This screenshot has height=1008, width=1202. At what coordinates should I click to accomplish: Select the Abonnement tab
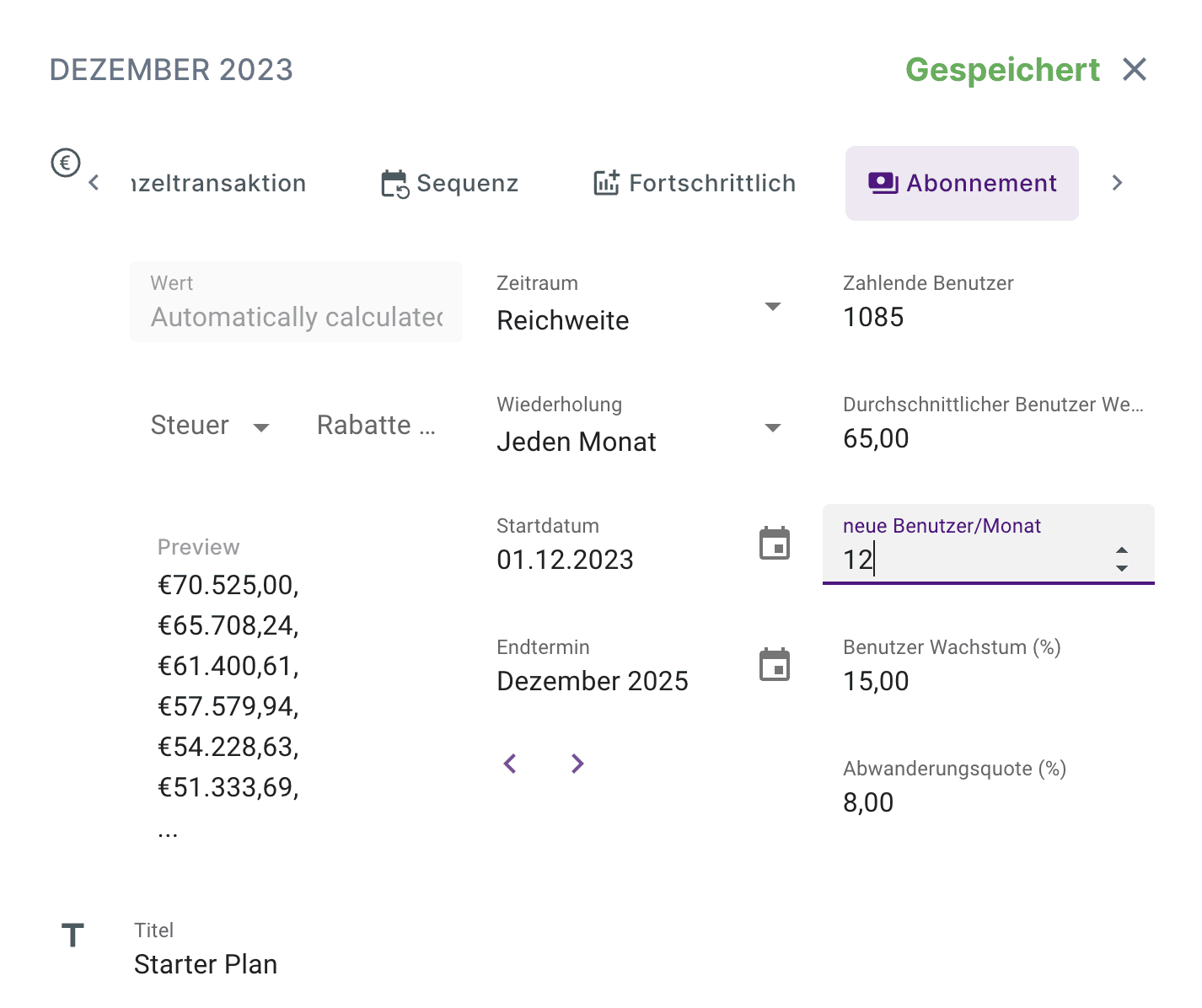tap(962, 184)
